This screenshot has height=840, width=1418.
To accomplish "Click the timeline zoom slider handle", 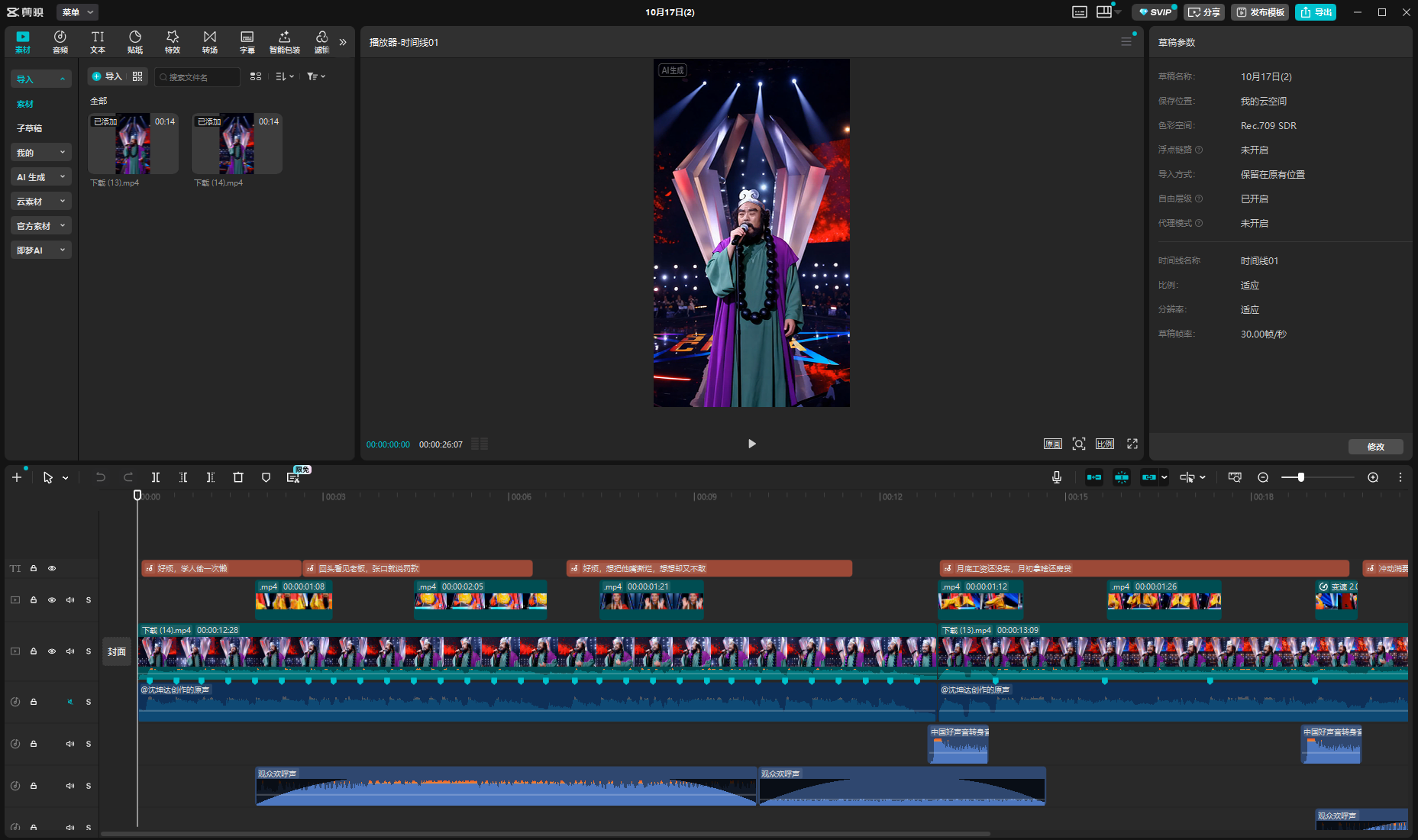I will coord(1301,477).
